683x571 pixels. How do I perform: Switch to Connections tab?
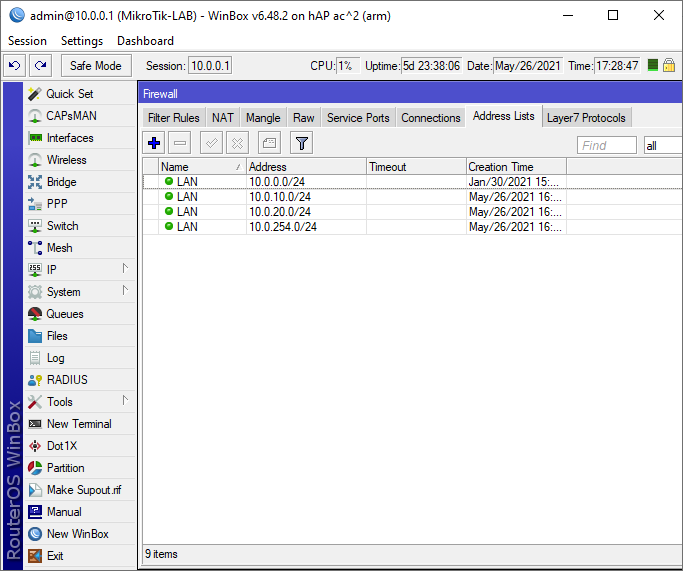coord(431,118)
